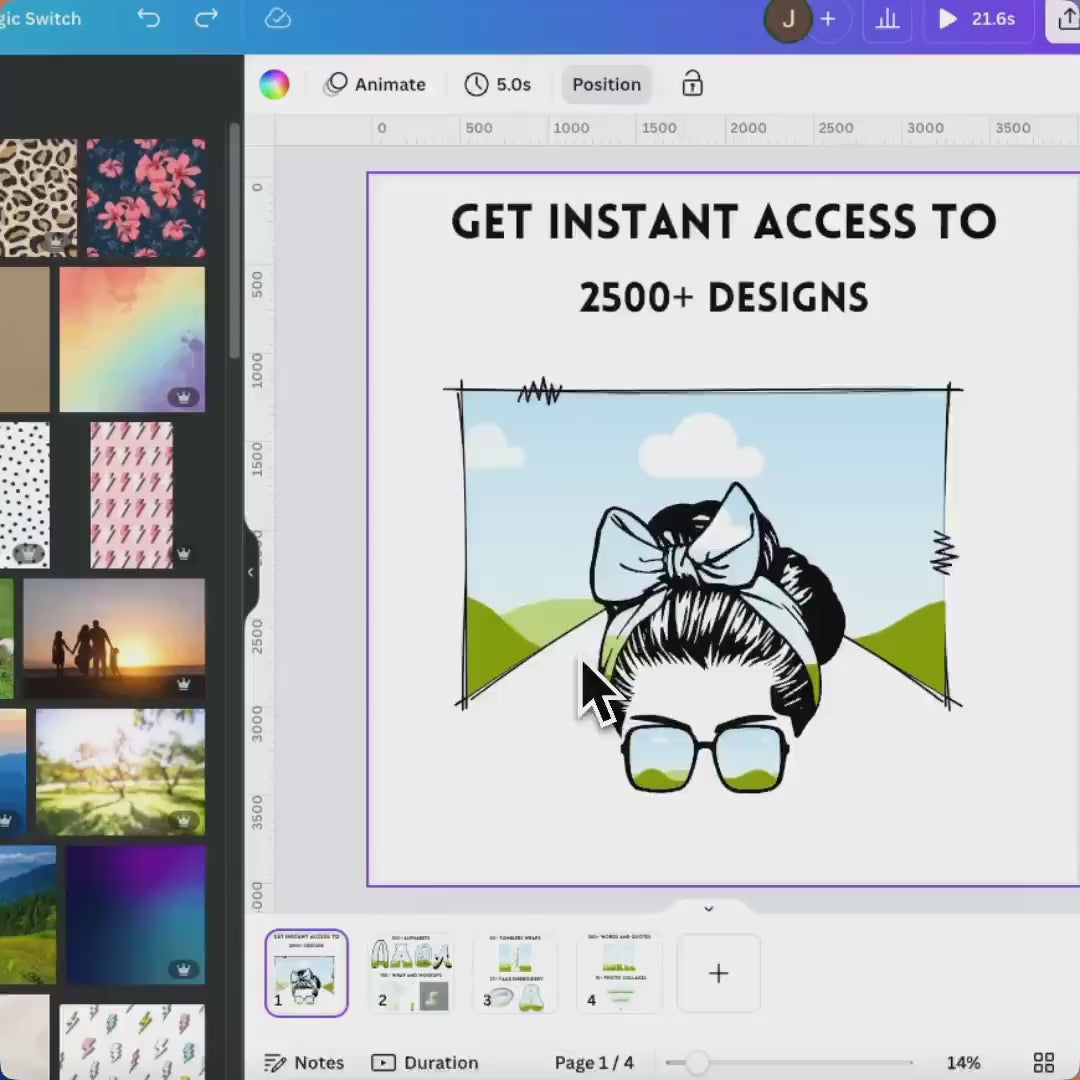Set timing with the 5.0s button

[498, 85]
